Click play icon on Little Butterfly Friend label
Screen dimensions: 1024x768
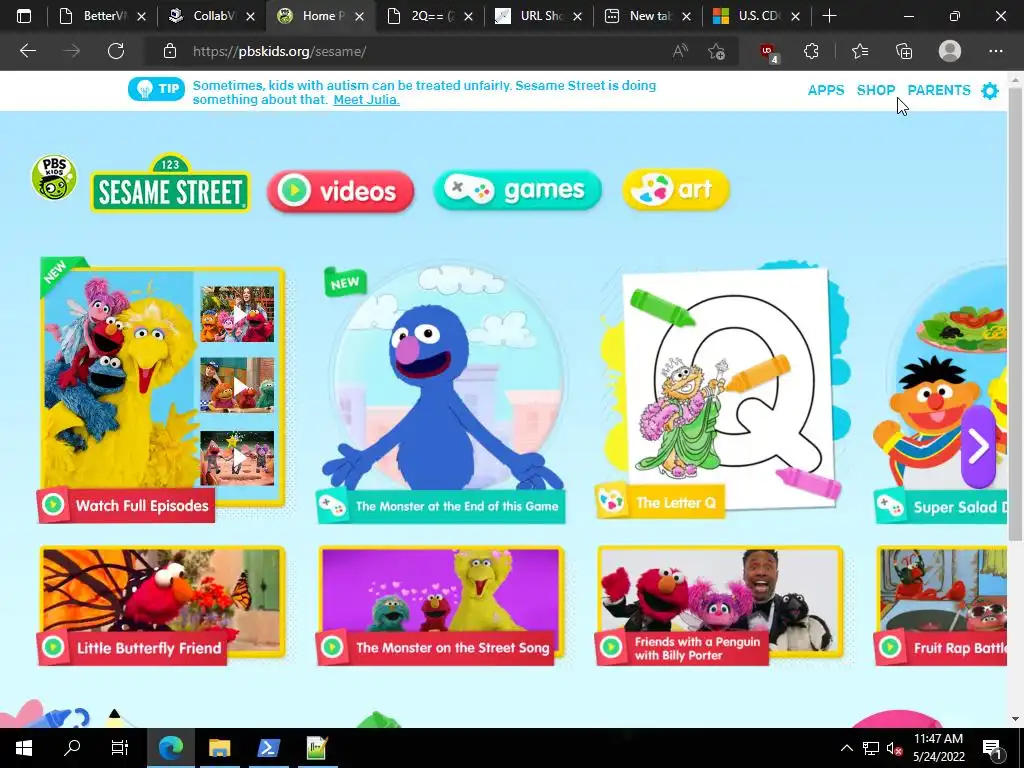pyautogui.click(x=53, y=647)
